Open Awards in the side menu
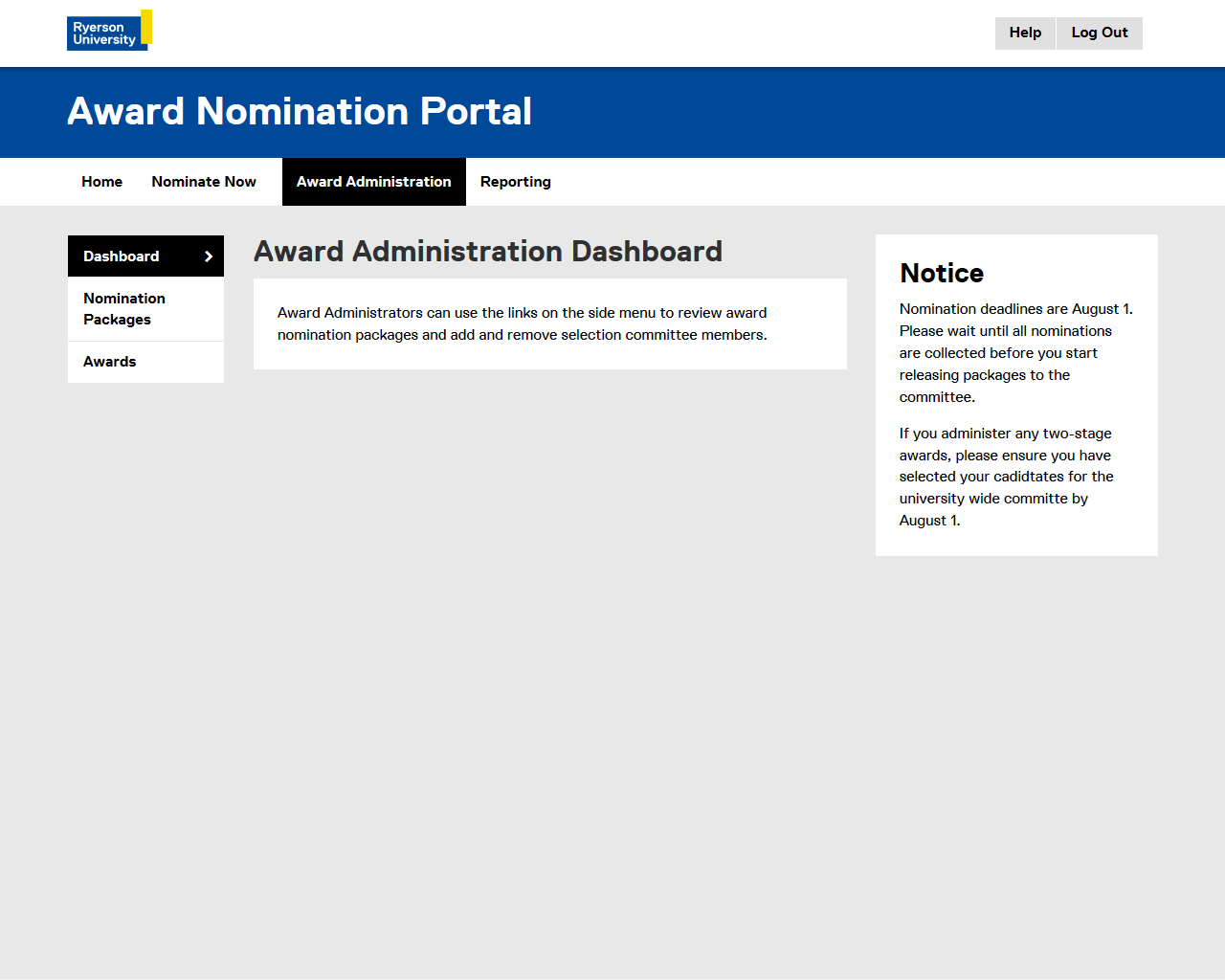The image size is (1225, 980). tap(110, 362)
